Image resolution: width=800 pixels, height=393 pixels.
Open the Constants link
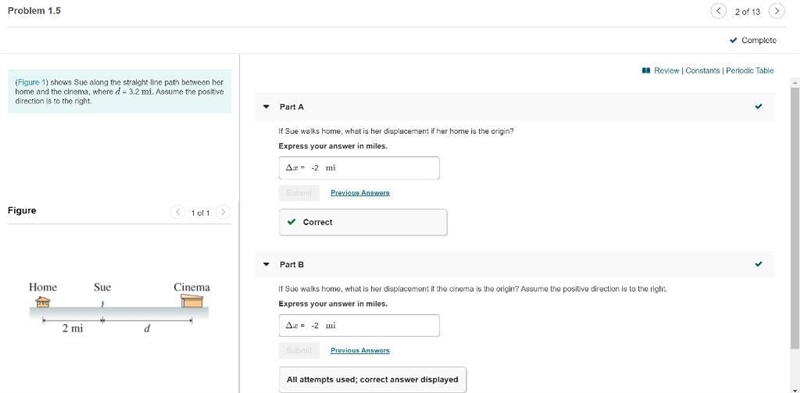703,70
